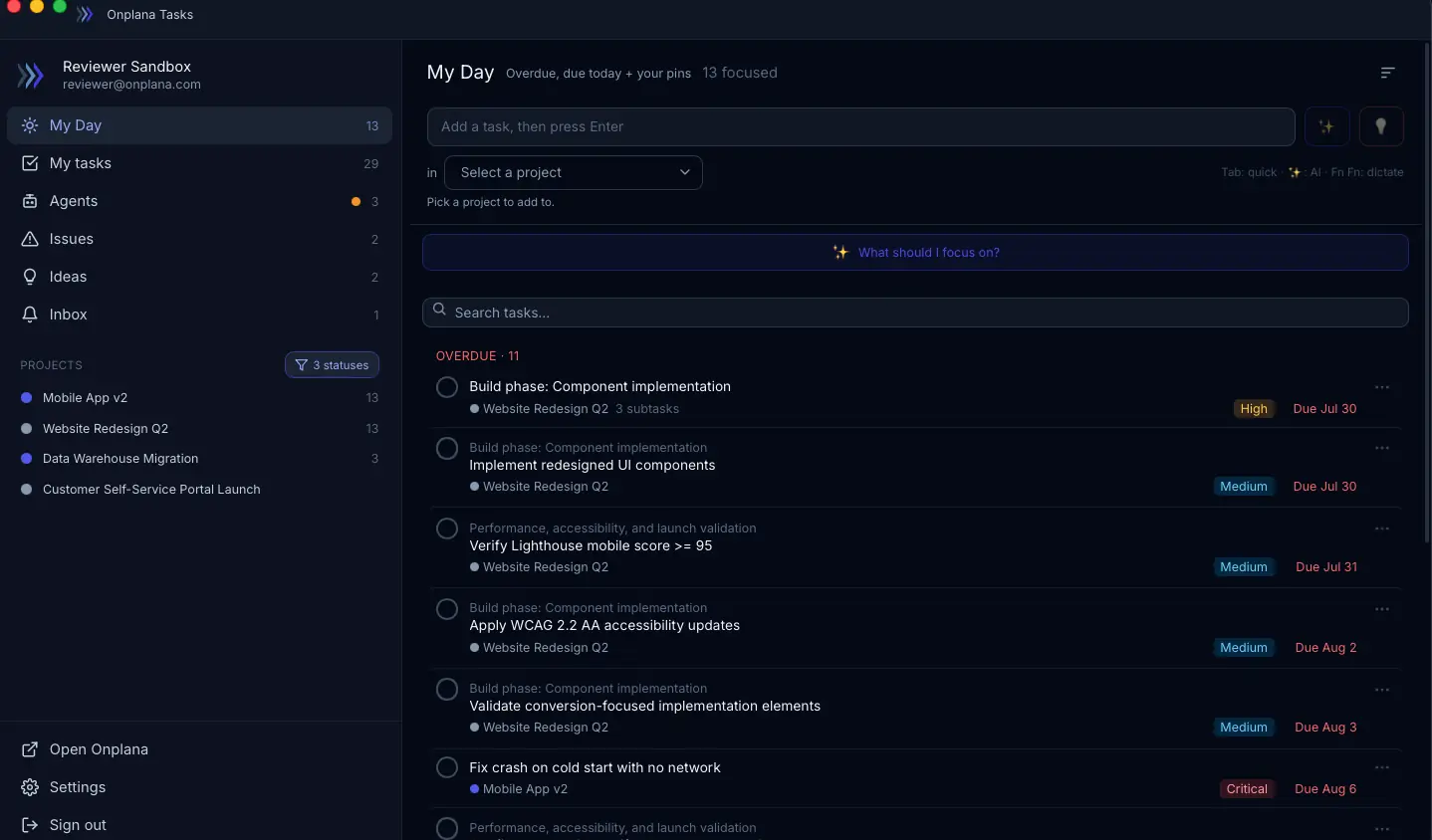Click the checkbox icon beside My tasks
The height and width of the screenshot is (840, 1432).
30,163
